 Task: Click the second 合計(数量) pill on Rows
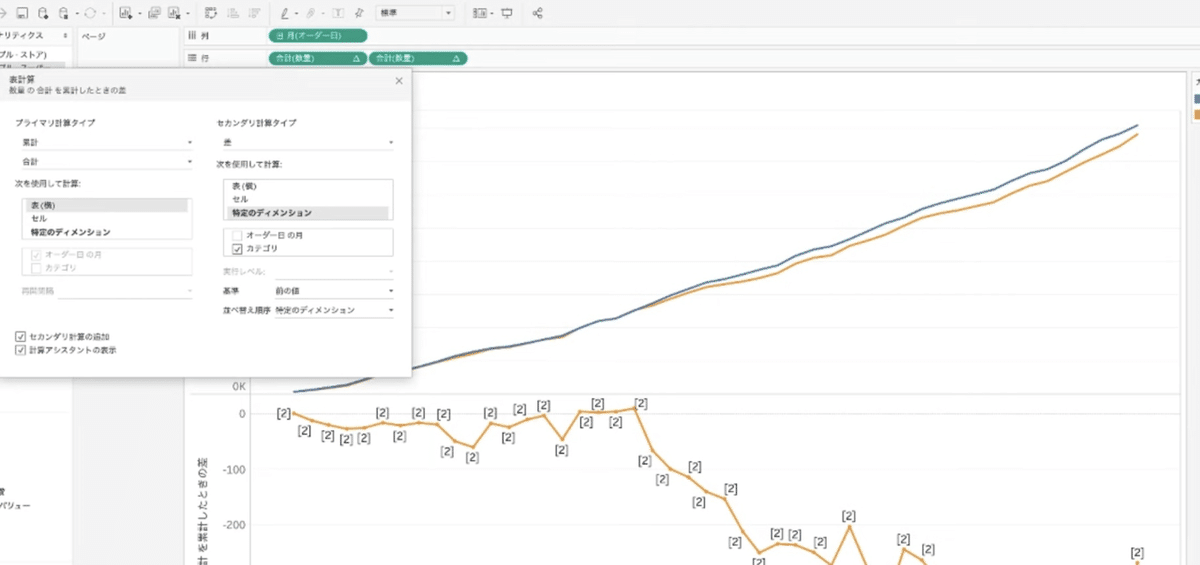click(418, 58)
